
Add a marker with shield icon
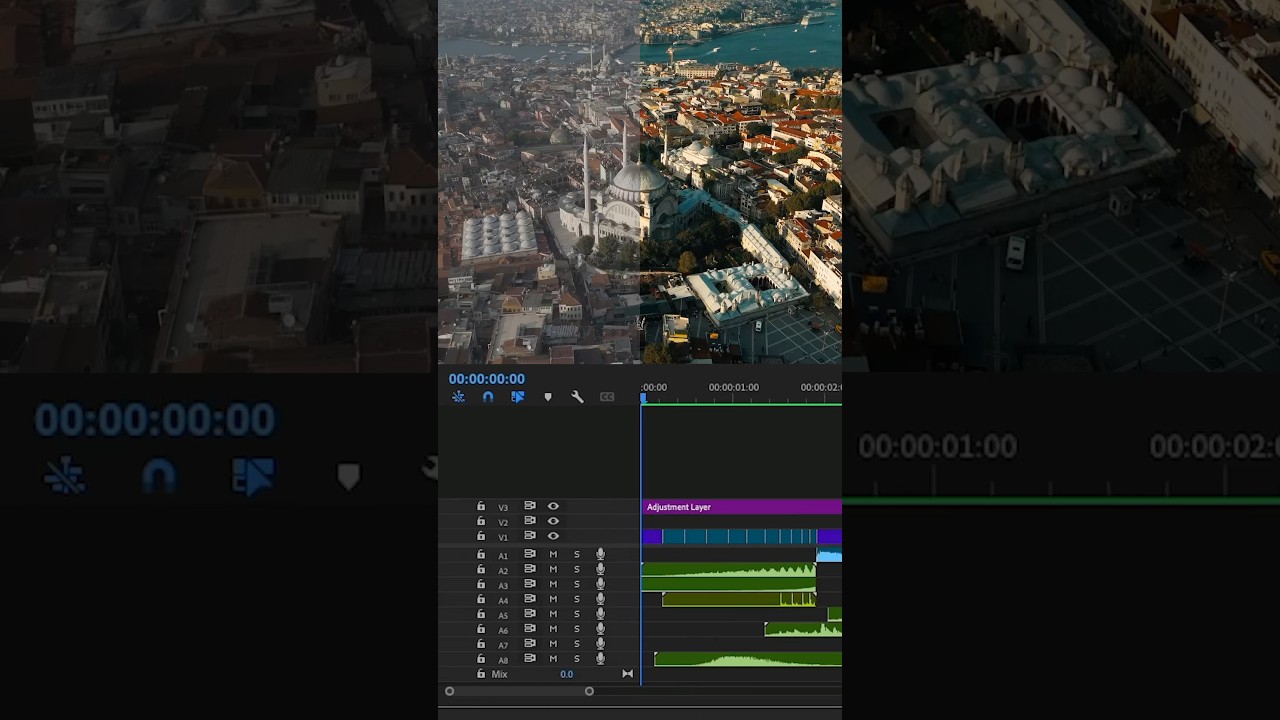point(548,397)
